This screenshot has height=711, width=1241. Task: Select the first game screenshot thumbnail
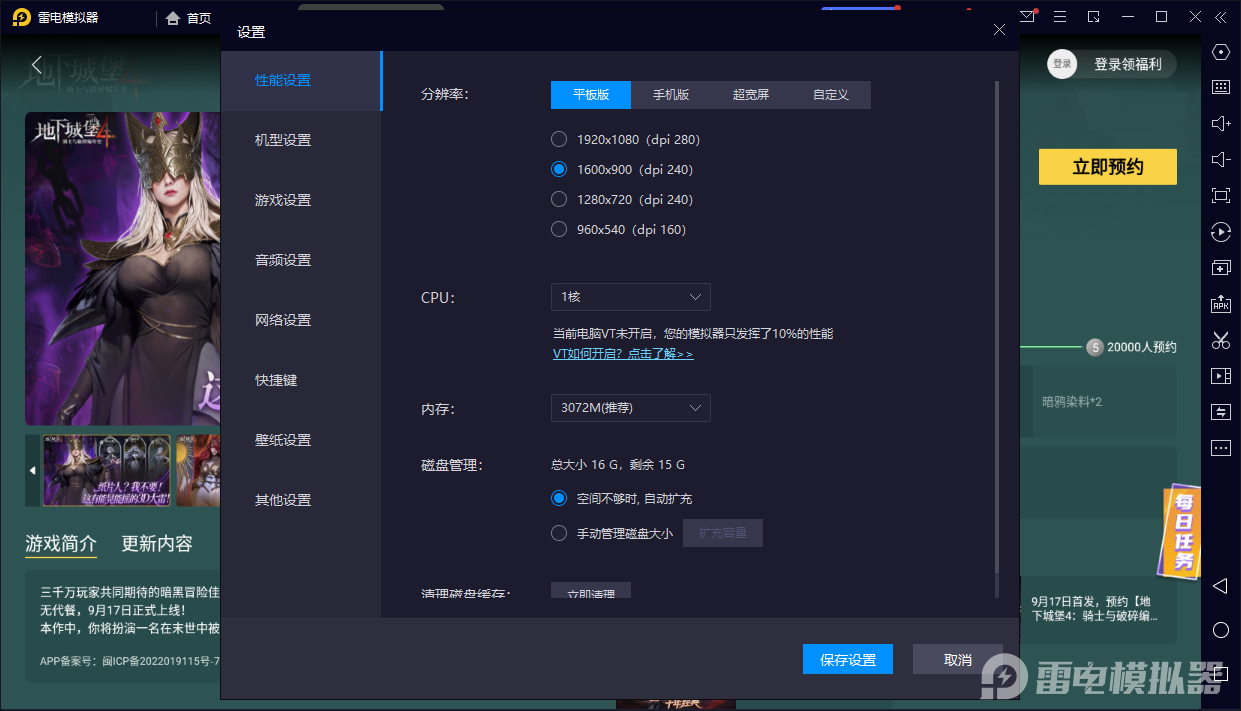pyautogui.click(x=107, y=470)
